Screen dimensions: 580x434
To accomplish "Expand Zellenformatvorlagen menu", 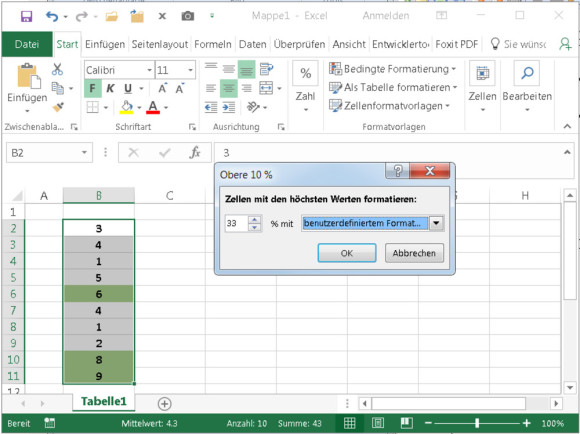I will point(390,106).
